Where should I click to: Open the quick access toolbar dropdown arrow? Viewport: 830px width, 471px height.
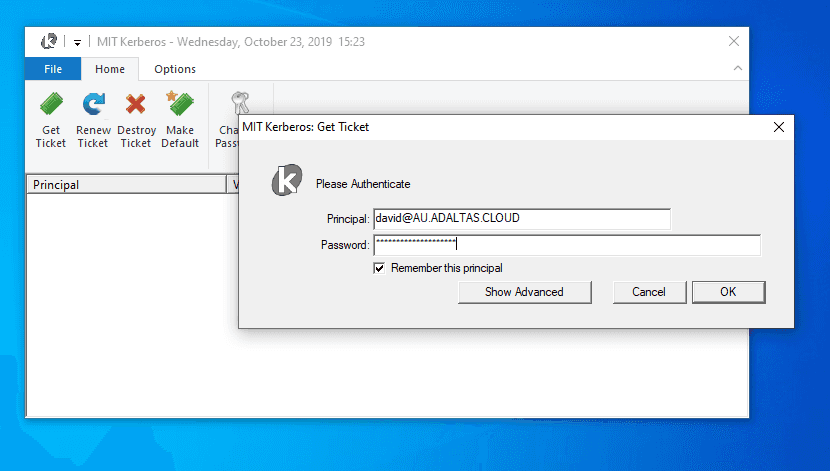pyautogui.click(x=77, y=42)
